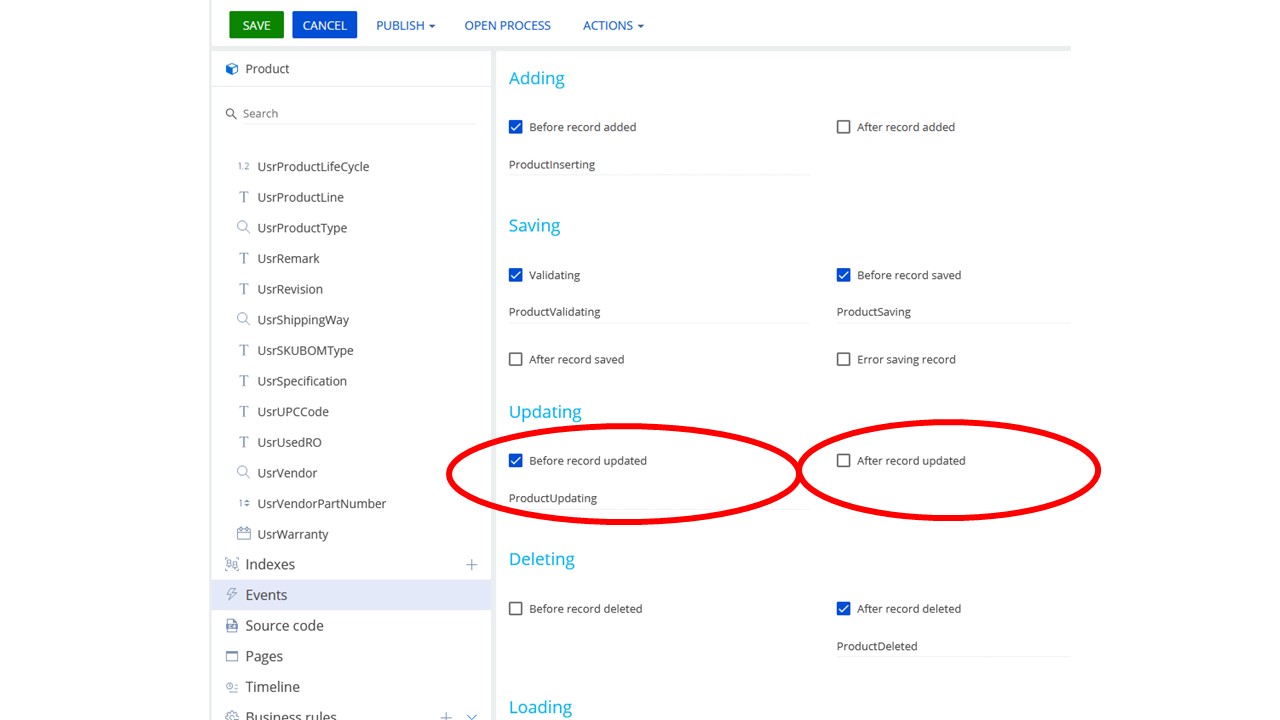Click the text type icon of UsrProductLine
The image size is (1280, 720).
[x=243, y=197]
